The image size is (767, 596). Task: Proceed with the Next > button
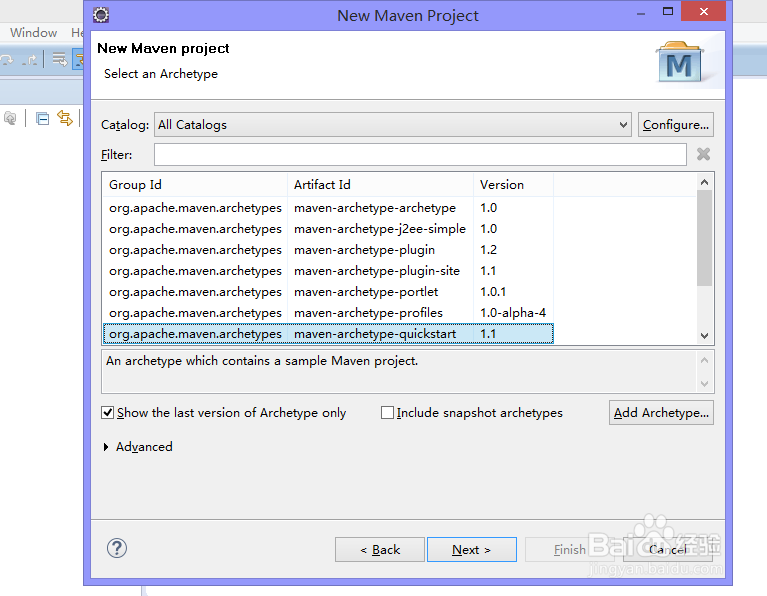(472, 550)
